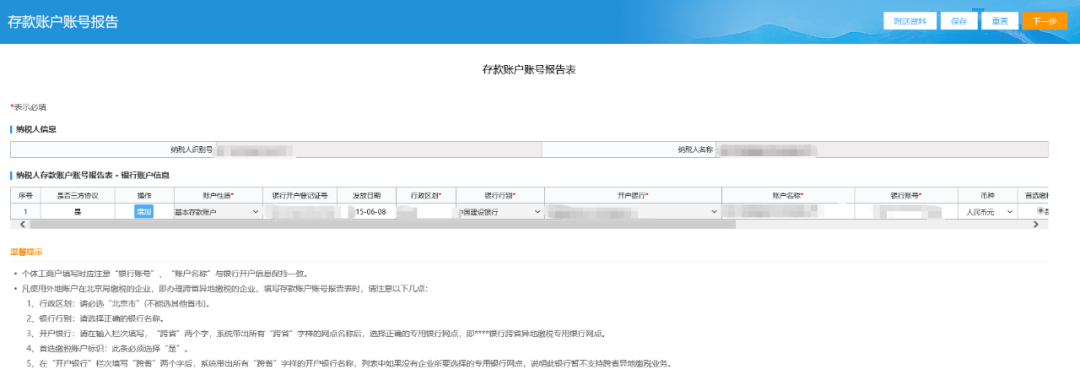Image resolution: width=1080 pixels, height=375 pixels.
Task: Open the 账户性质 dropdown showing 基本存款账户
Action: (x=217, y=212)
